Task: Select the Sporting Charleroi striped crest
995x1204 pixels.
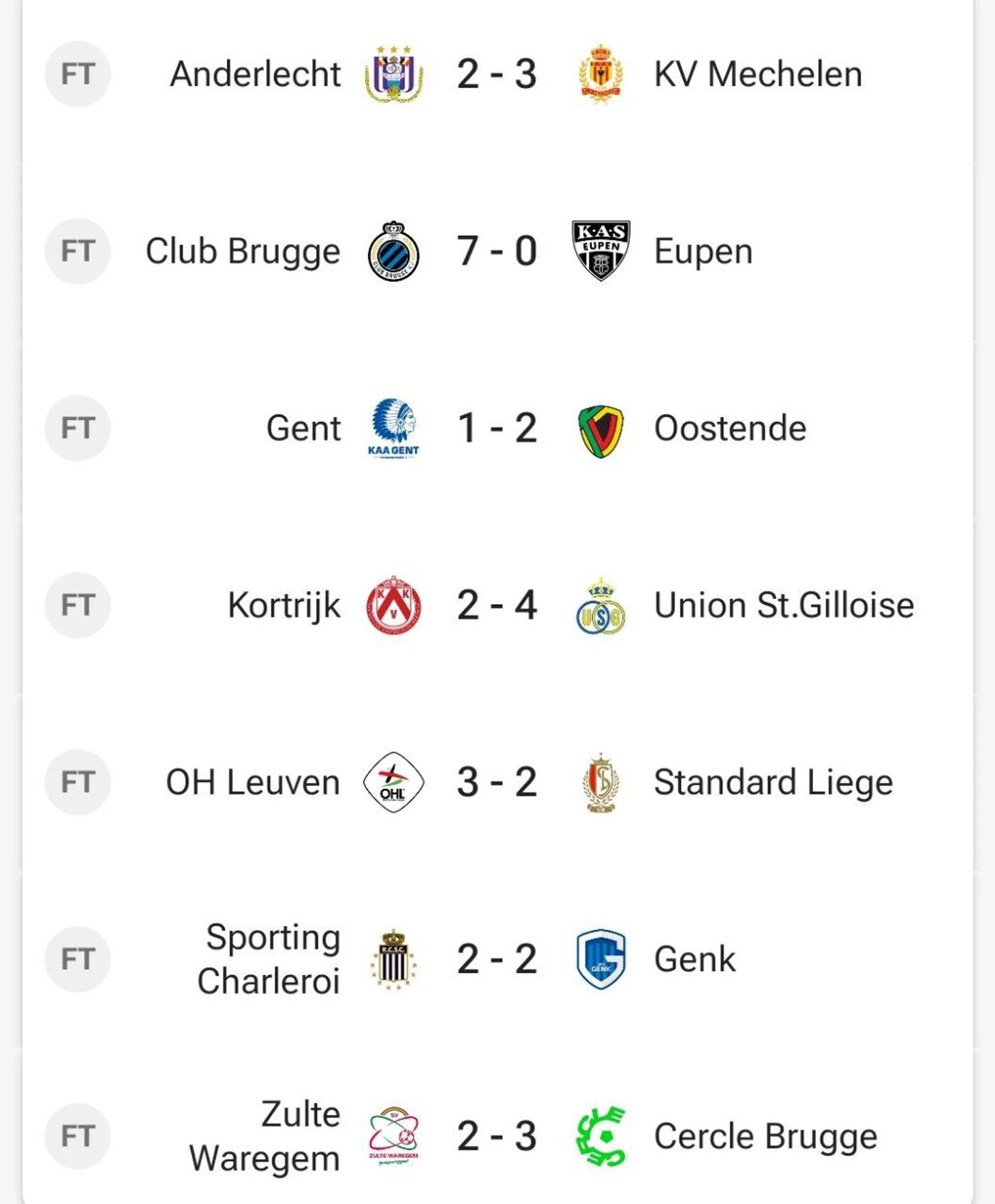Action: coord(393,959)
